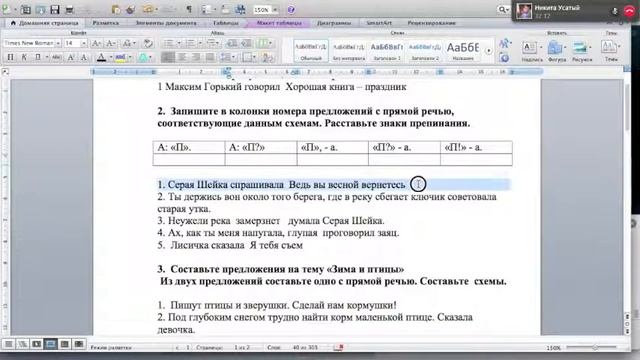Open the font color dropdown arrow
Viewport: 640px width, 360px height.
(x=111, y=57)
